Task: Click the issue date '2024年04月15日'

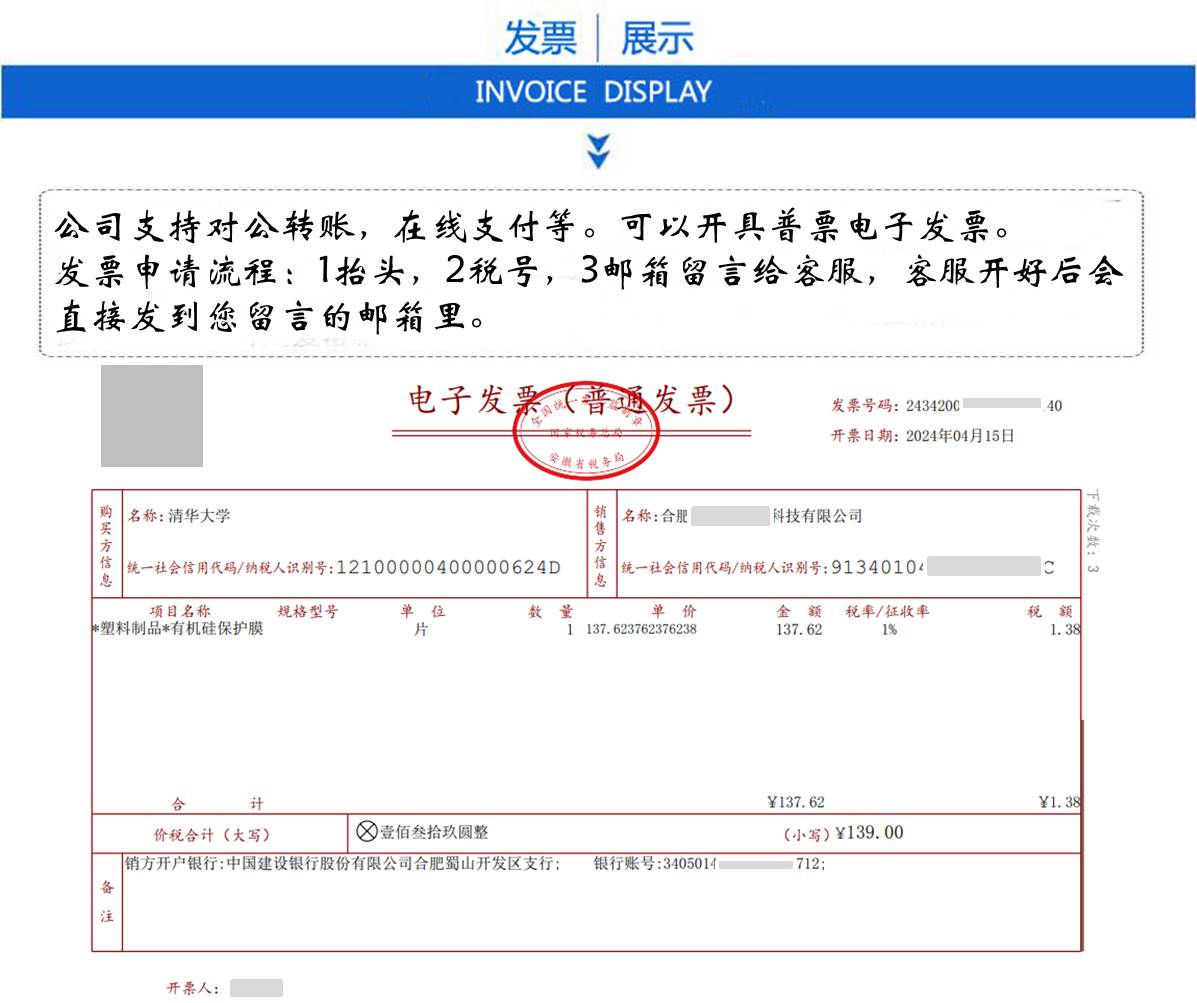Action: coord(960,436)
